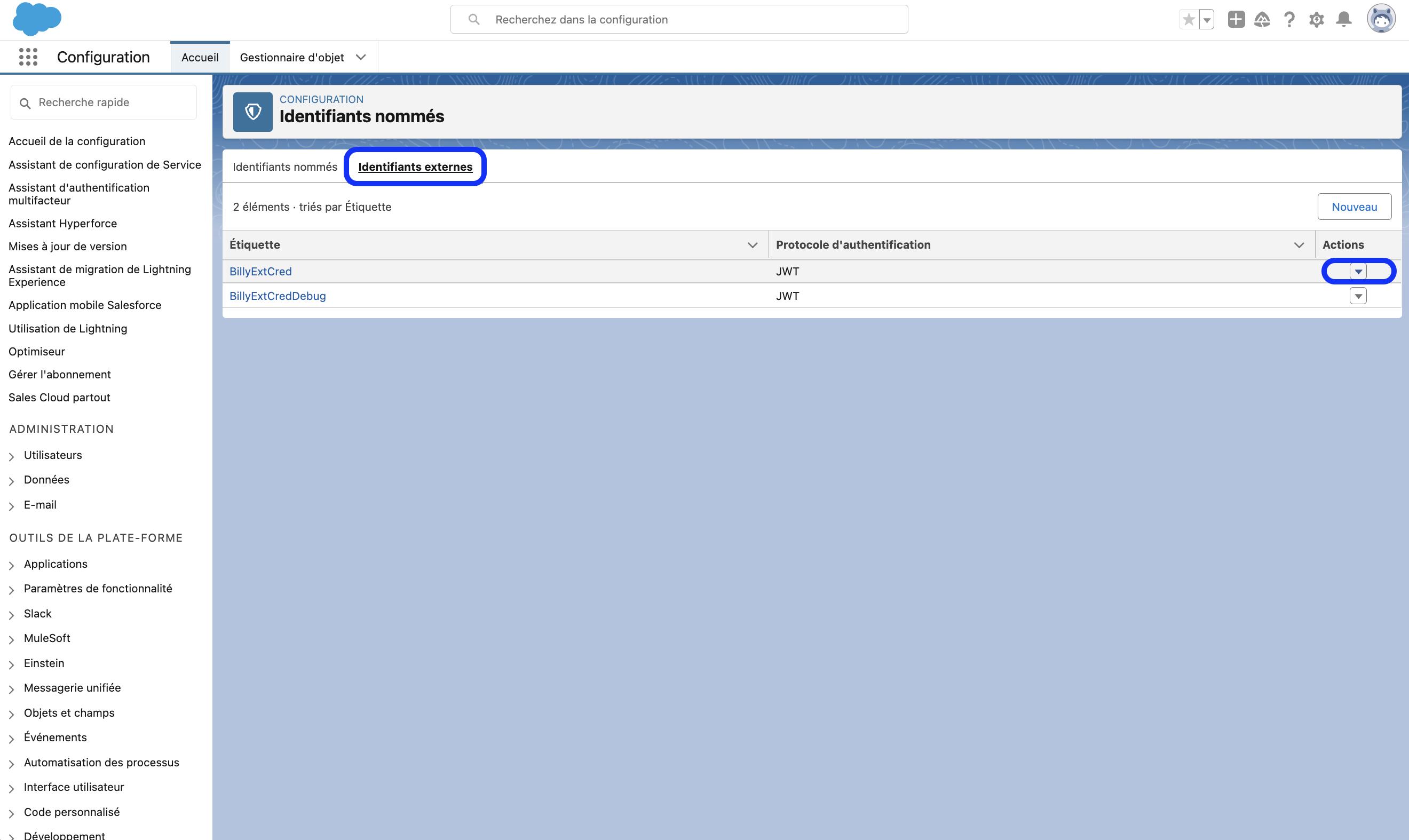
Task: Open the Gestionnaire d'objet tab
Action: tap(292, 57)
